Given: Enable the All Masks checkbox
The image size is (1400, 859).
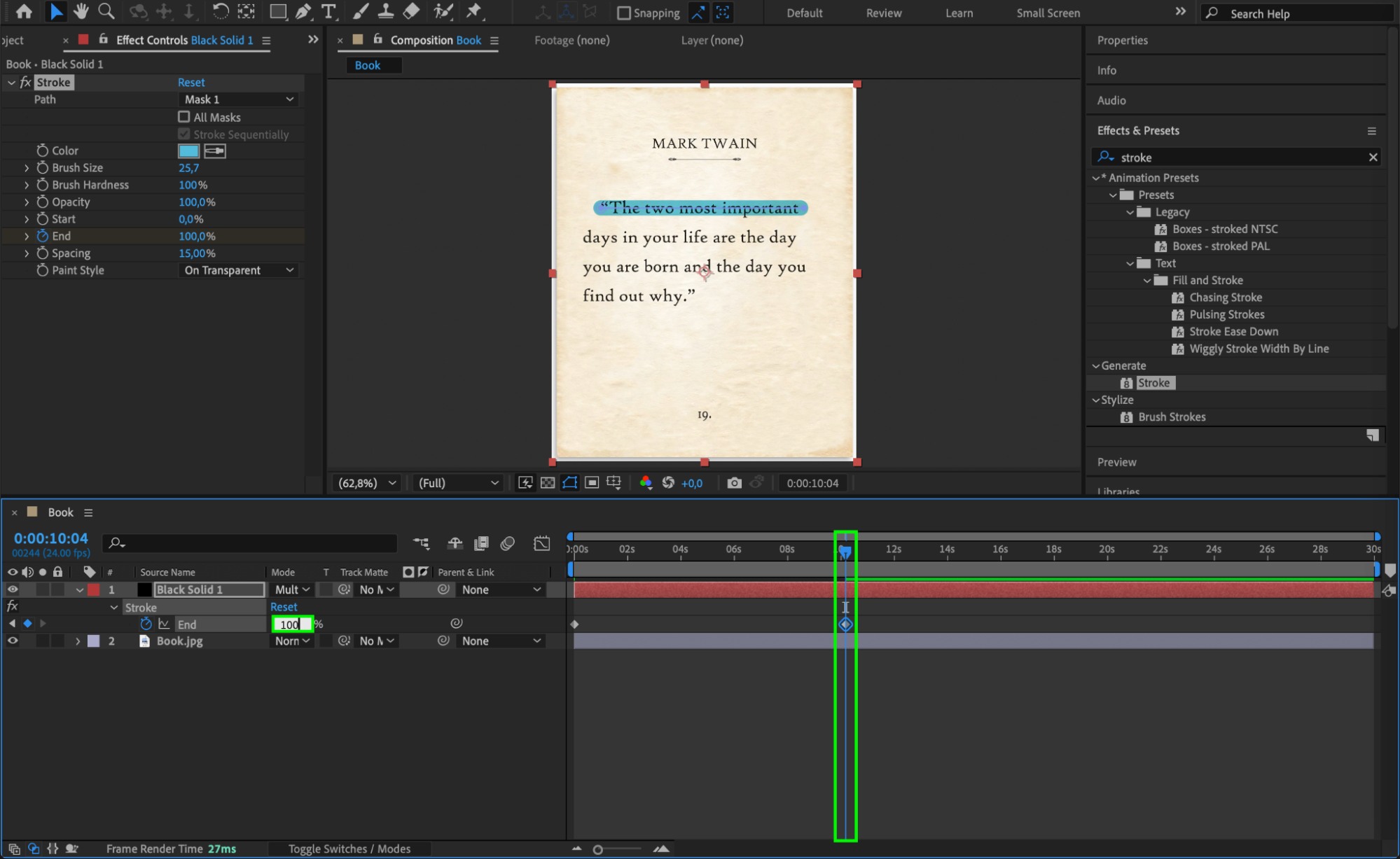Looking at the screenshot, I should tap(184, 117).
